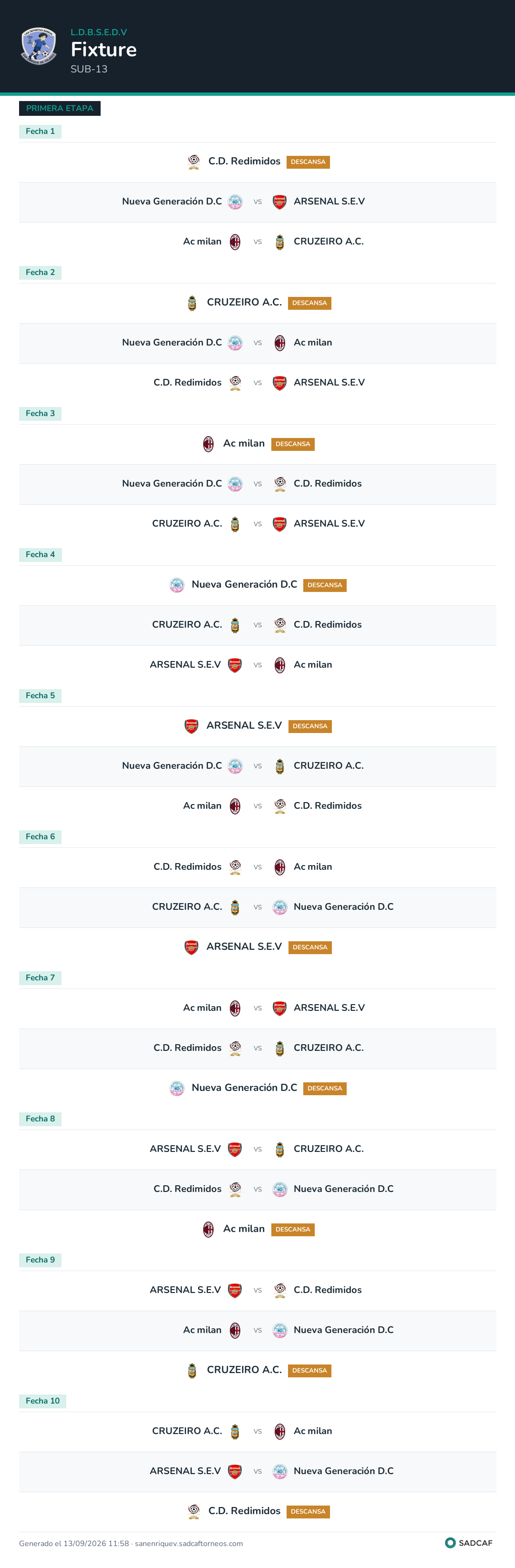Click Ac milan crest in Fecha 3 rest row
This screenshot has height=1568, width=515.
coord(208,444)
